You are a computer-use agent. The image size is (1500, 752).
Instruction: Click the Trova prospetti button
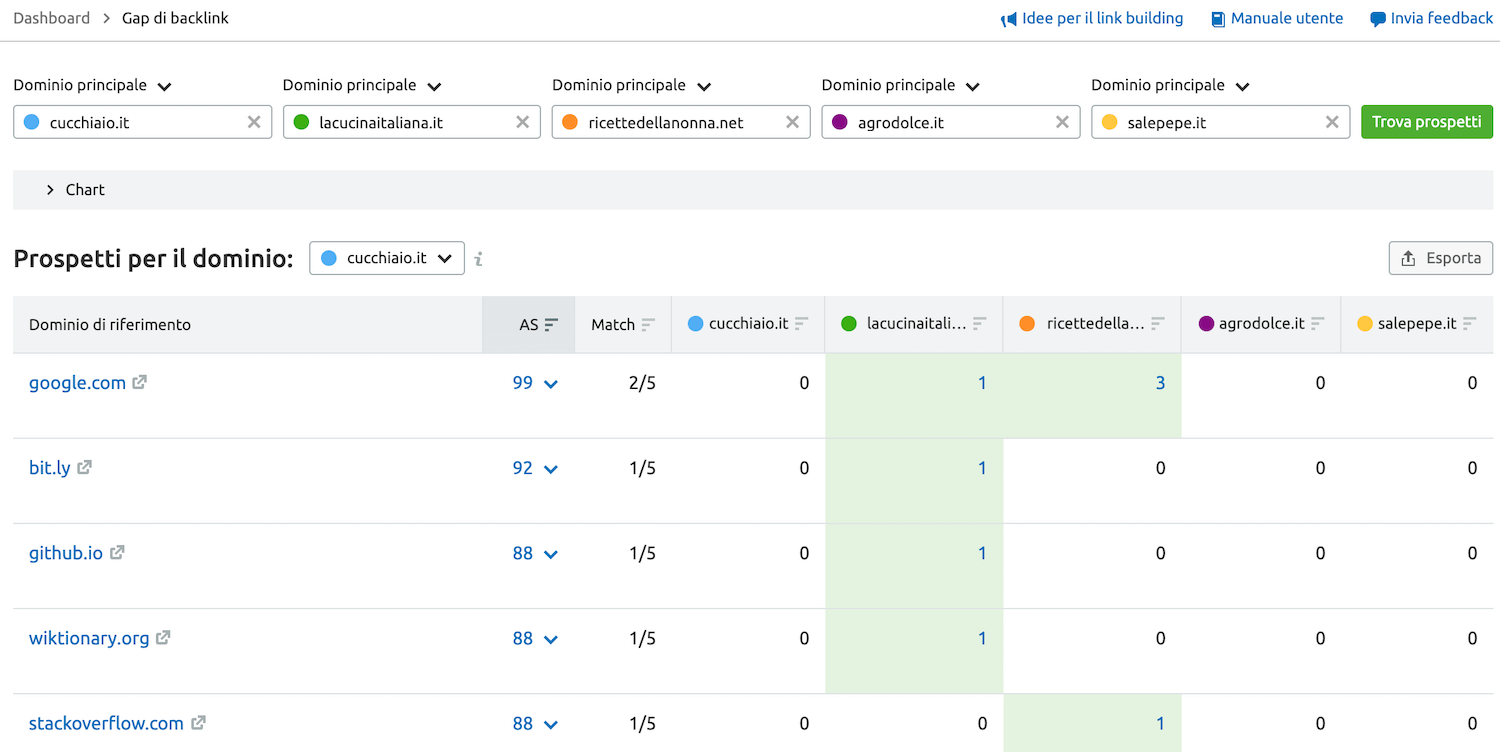tap(1427, 122)
